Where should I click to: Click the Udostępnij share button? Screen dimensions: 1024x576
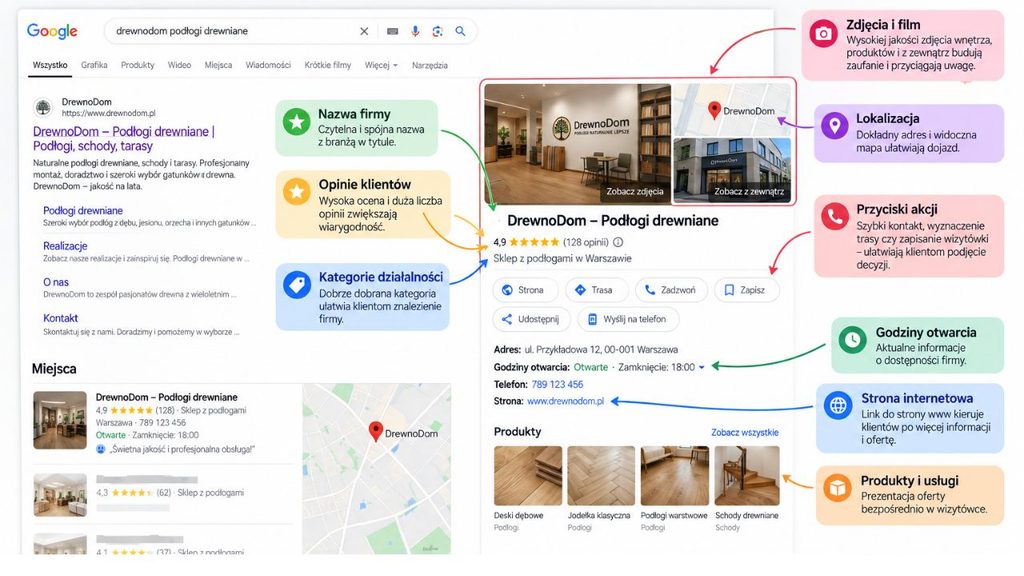tap(532, 319)
